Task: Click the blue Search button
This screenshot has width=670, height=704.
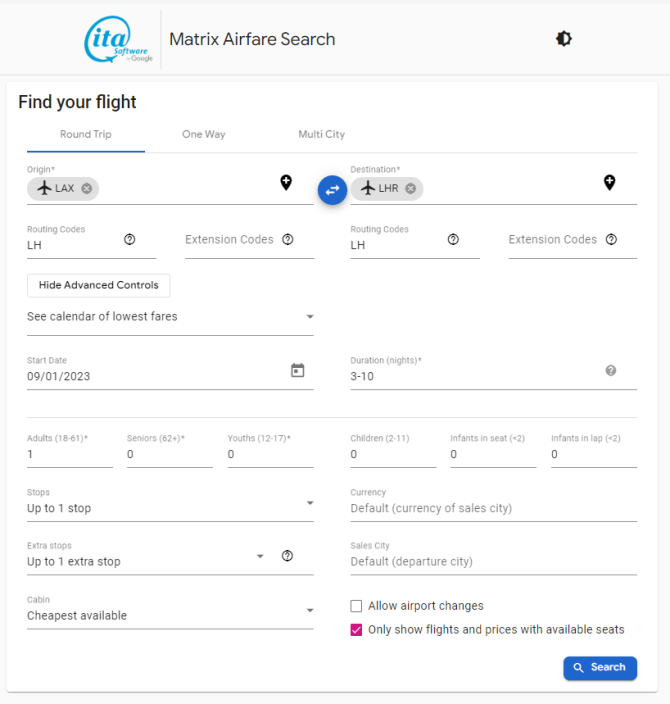Action: 600,668
